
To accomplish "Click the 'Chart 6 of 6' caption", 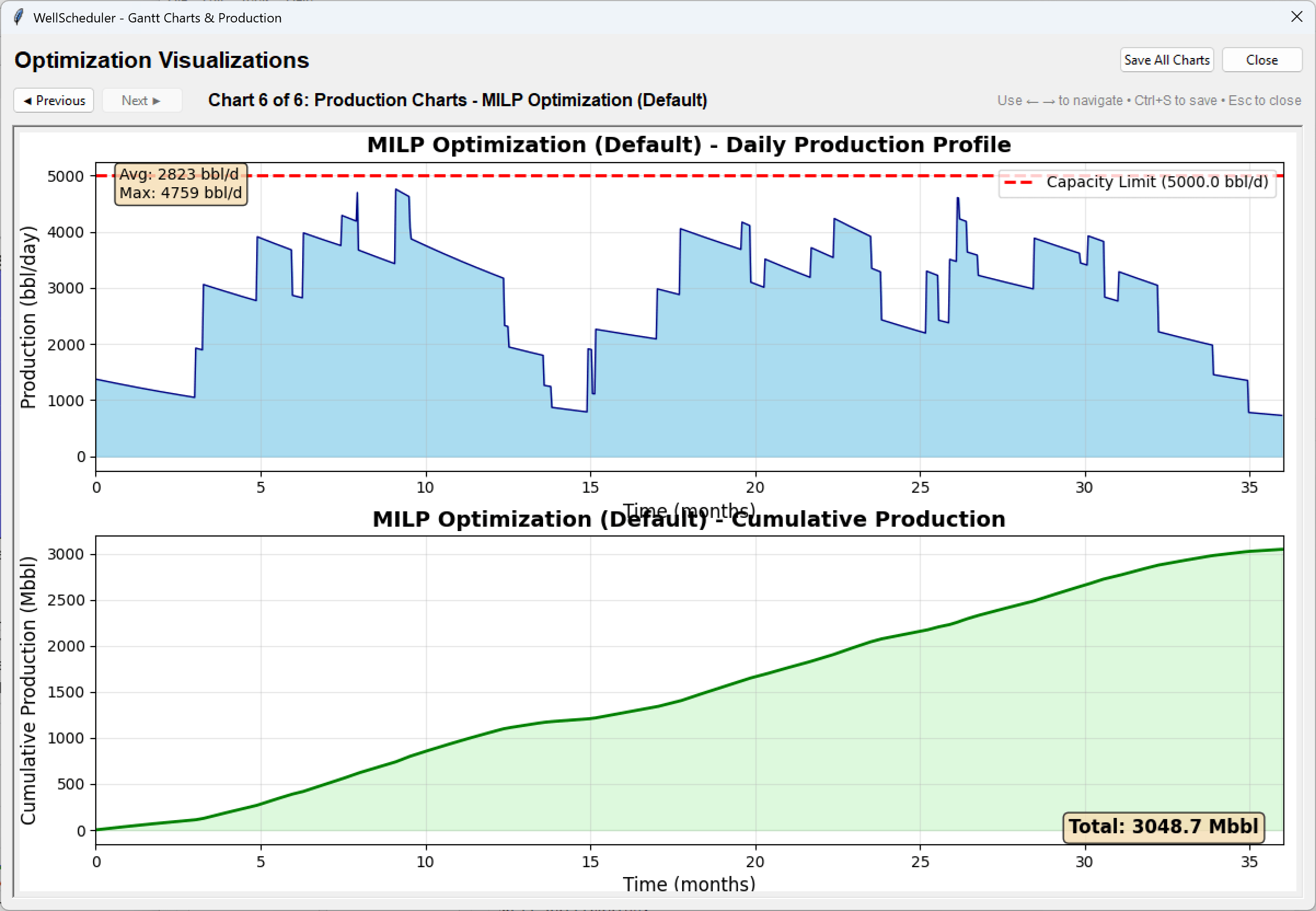I will (457, 100).
